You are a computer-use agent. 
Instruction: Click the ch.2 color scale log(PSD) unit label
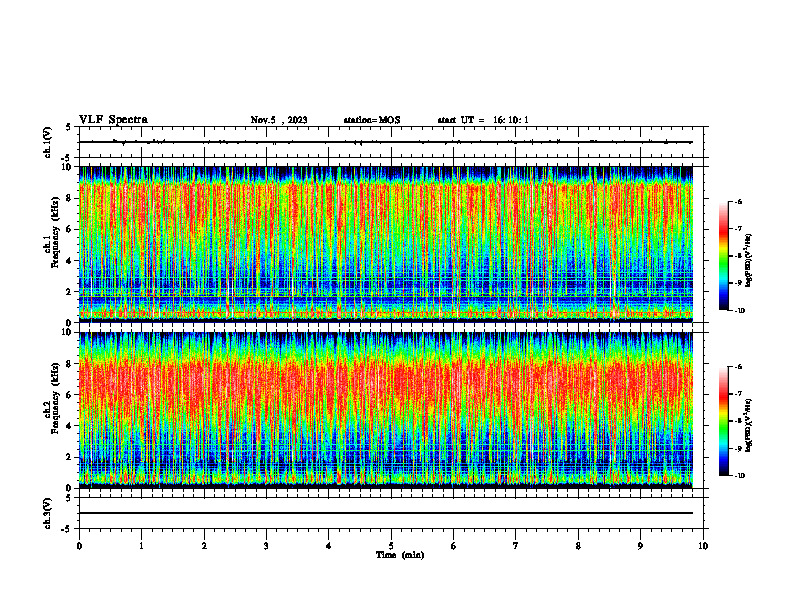click(750, 425)
